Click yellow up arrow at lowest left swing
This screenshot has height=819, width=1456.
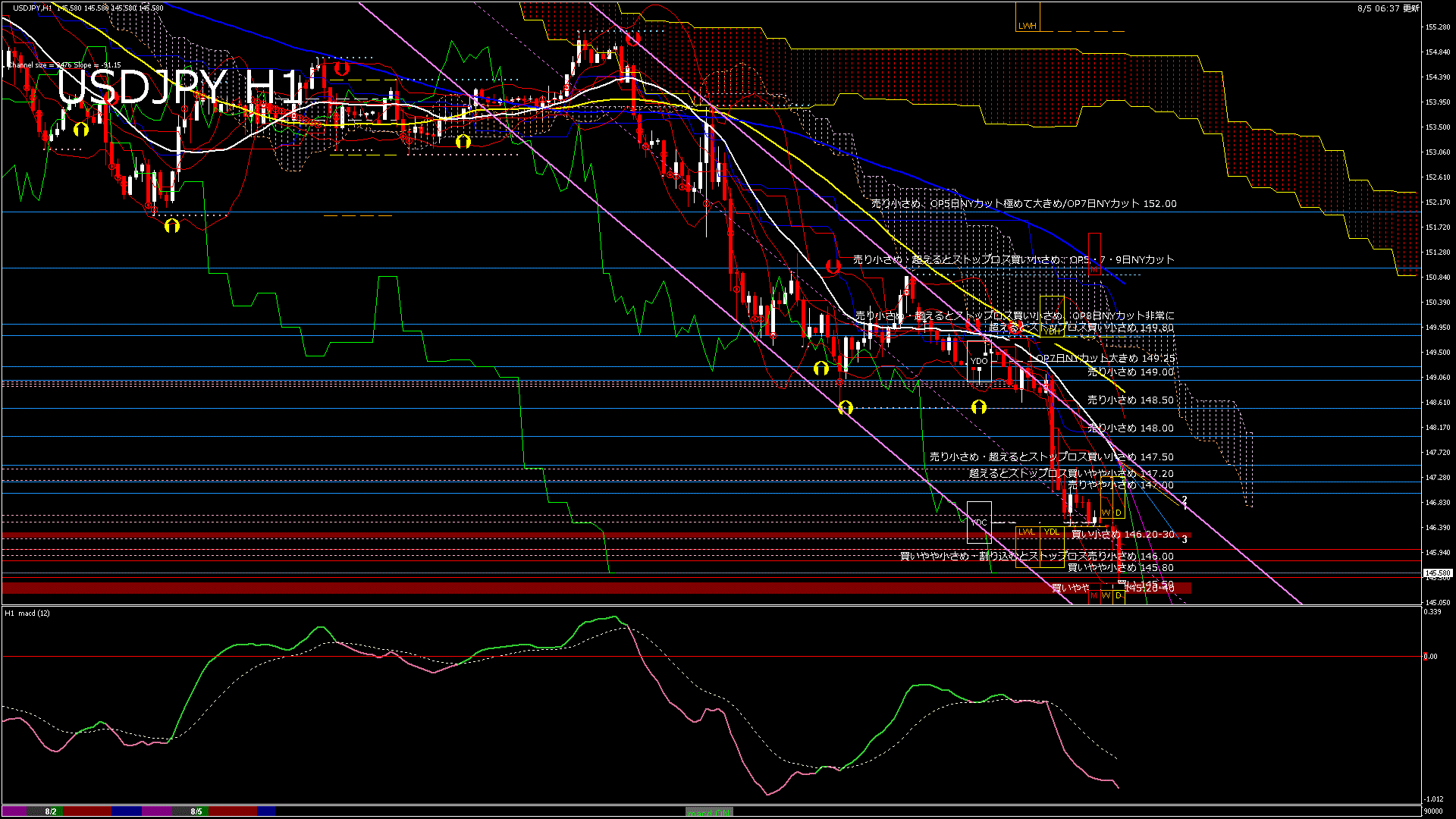[x=172, y=225]
